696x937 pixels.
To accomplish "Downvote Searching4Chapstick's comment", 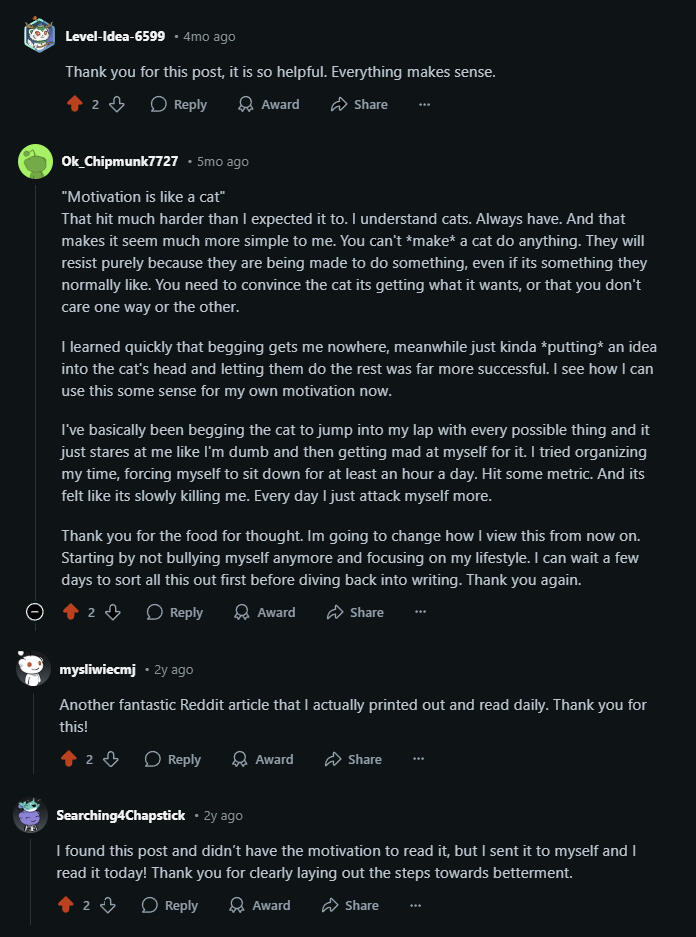I will pyautogui.click(x=108, y=905).
